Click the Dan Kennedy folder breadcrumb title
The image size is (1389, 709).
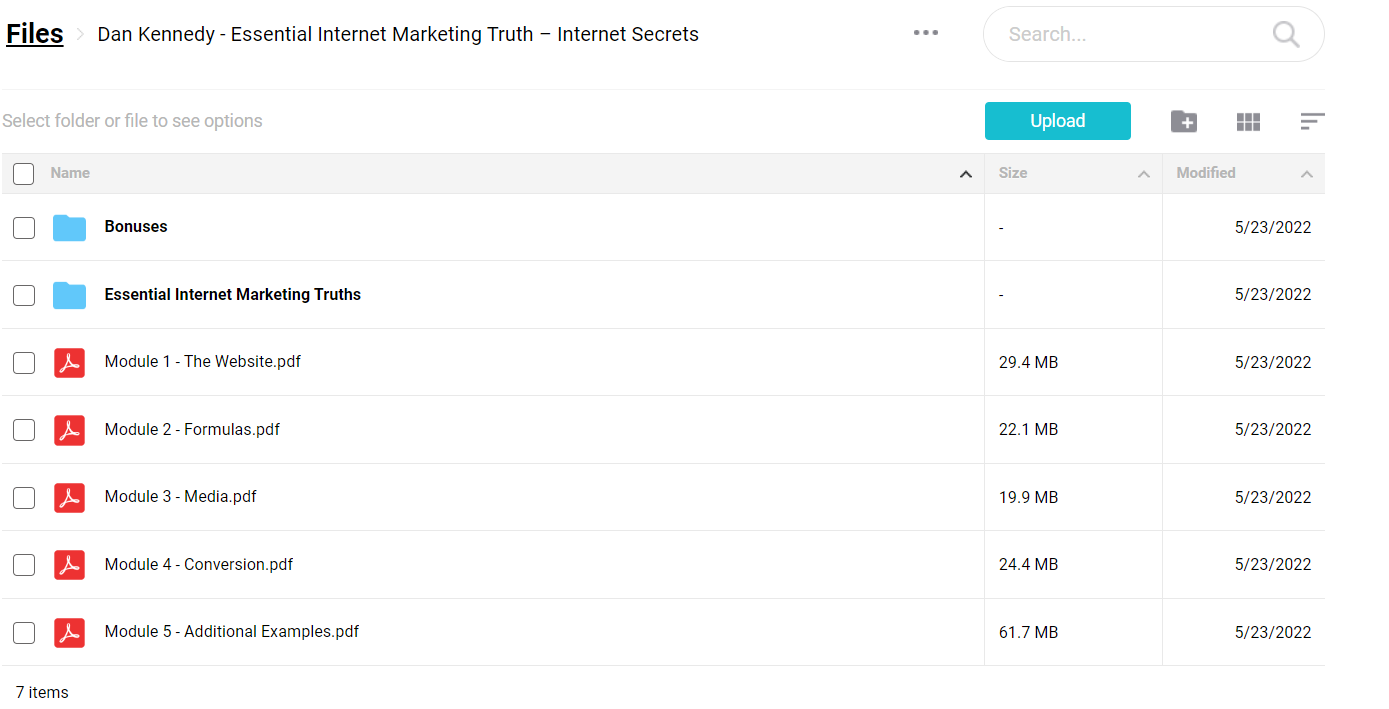coord(398,34)
